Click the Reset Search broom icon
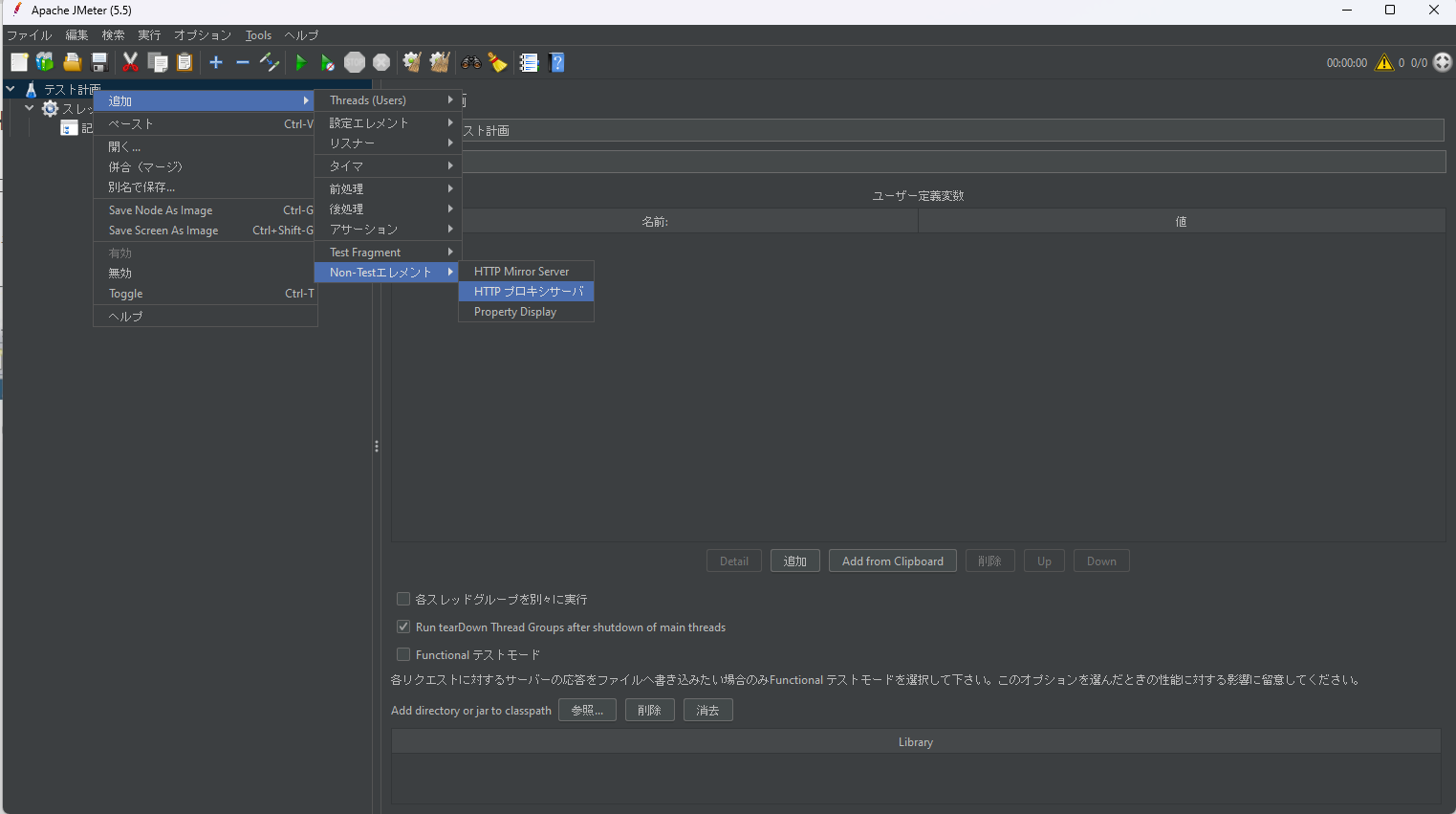The width and height of the screenshot is (1456, 814). click(498, 62)
